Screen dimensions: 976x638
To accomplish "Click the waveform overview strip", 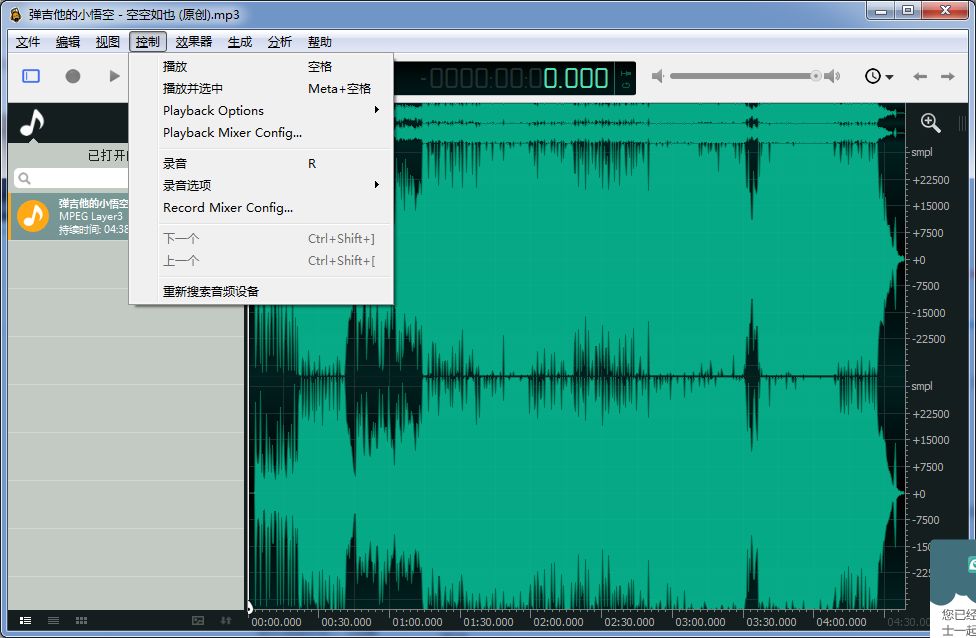I will click(649, 123).
